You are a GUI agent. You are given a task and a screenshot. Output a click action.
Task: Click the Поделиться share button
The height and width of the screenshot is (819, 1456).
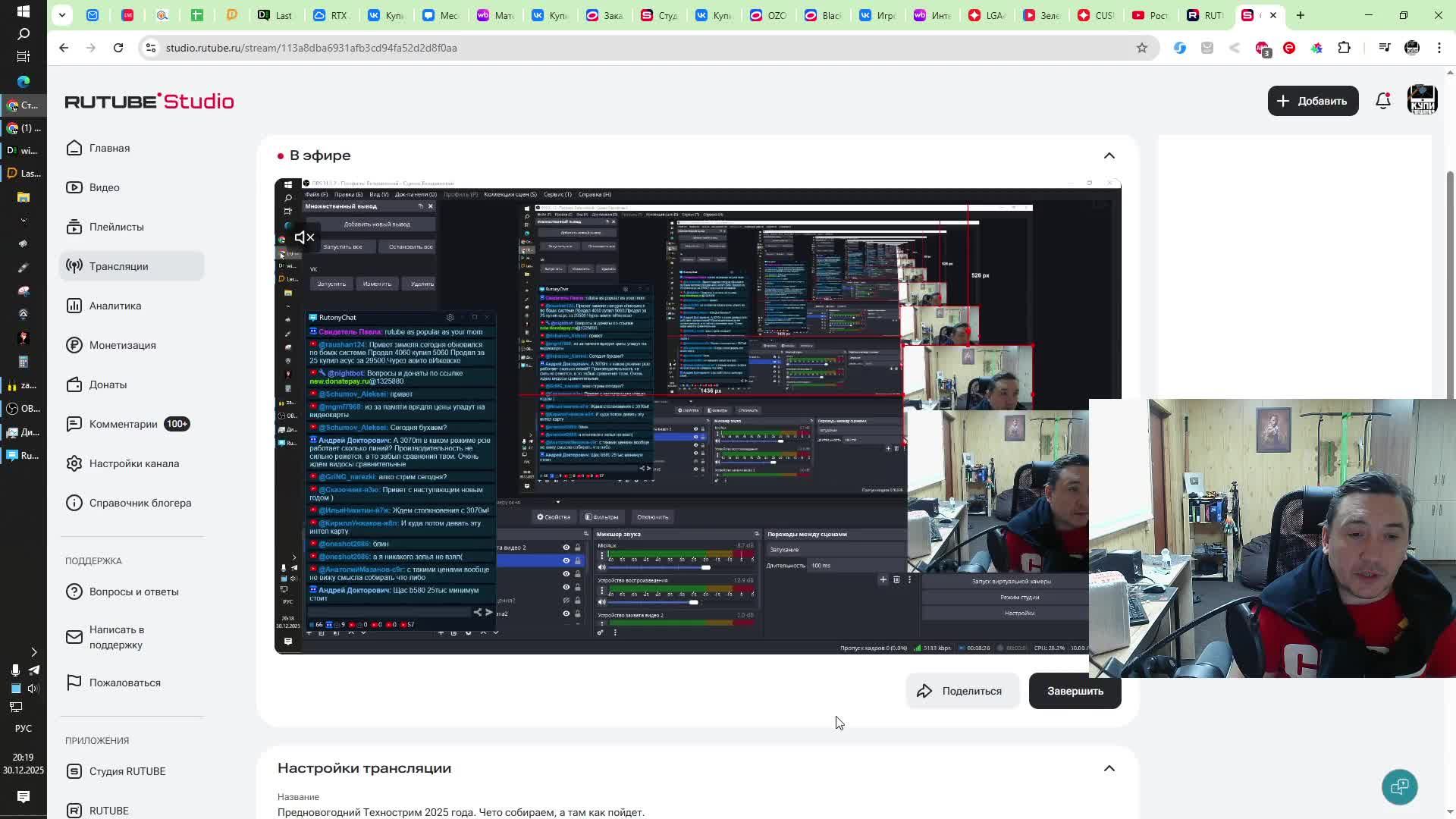pyautogui.click(x=962, y=691)
